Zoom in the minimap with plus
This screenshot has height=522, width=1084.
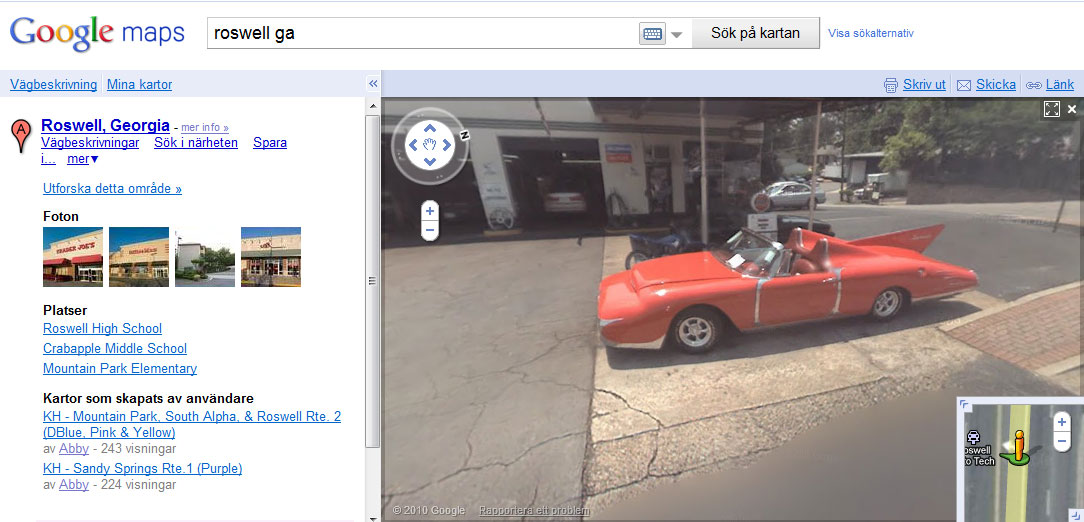coord(1062,422)
